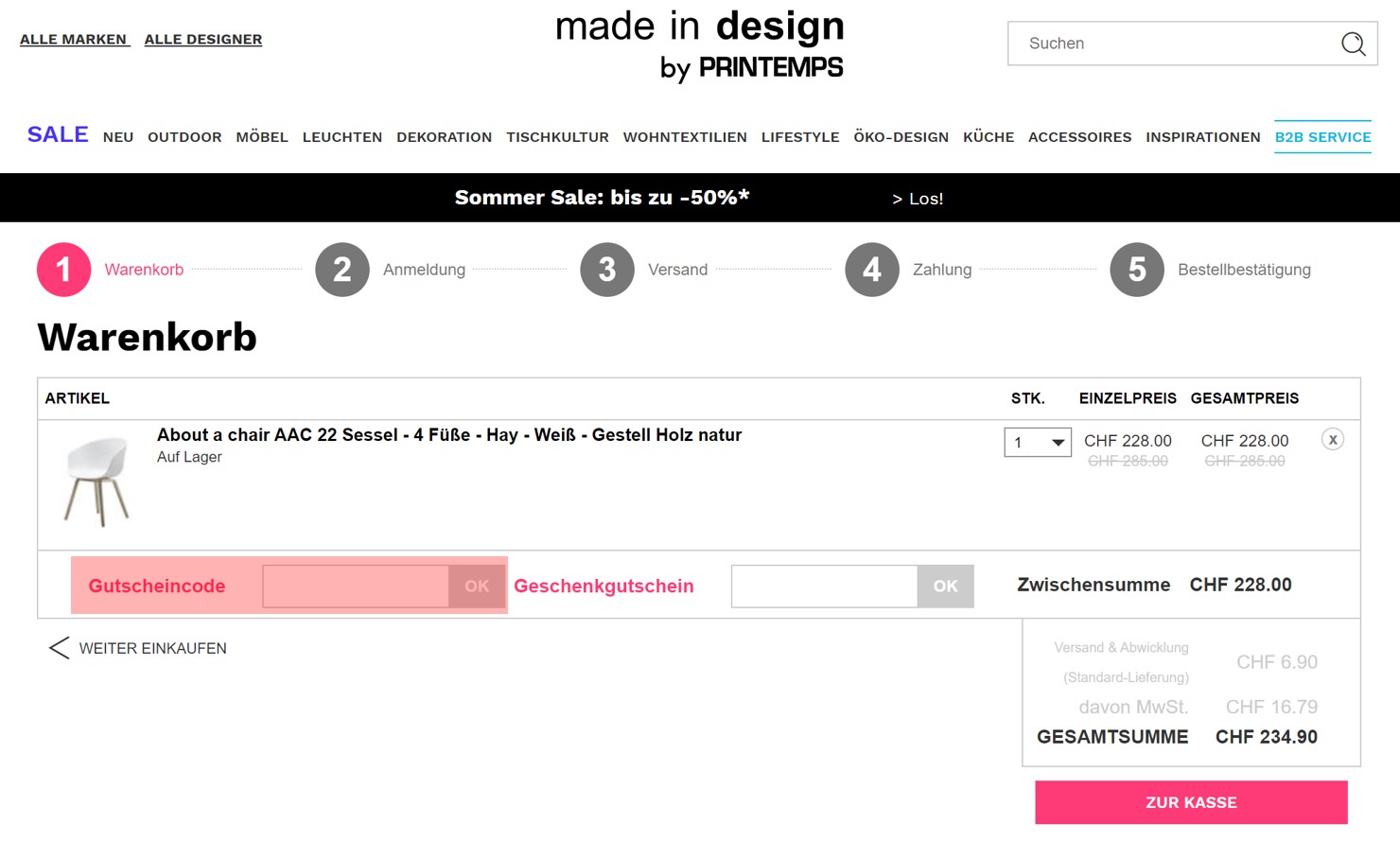Click the ALLE DESIGNER link
The width and height of the screenshot is (1400, 859).
coord(203,40)
